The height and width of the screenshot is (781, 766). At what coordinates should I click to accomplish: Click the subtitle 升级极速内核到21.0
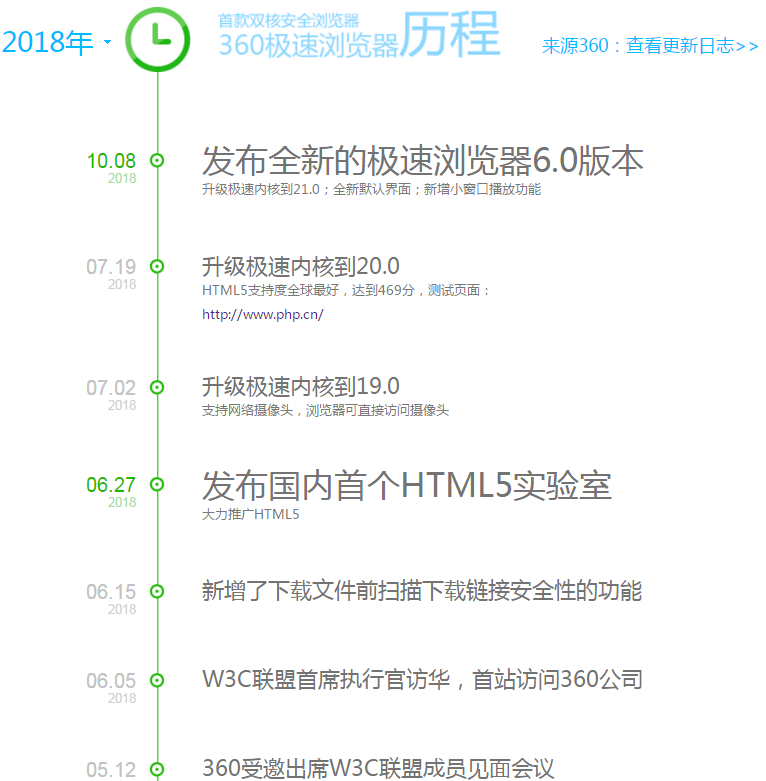(260, 189)
